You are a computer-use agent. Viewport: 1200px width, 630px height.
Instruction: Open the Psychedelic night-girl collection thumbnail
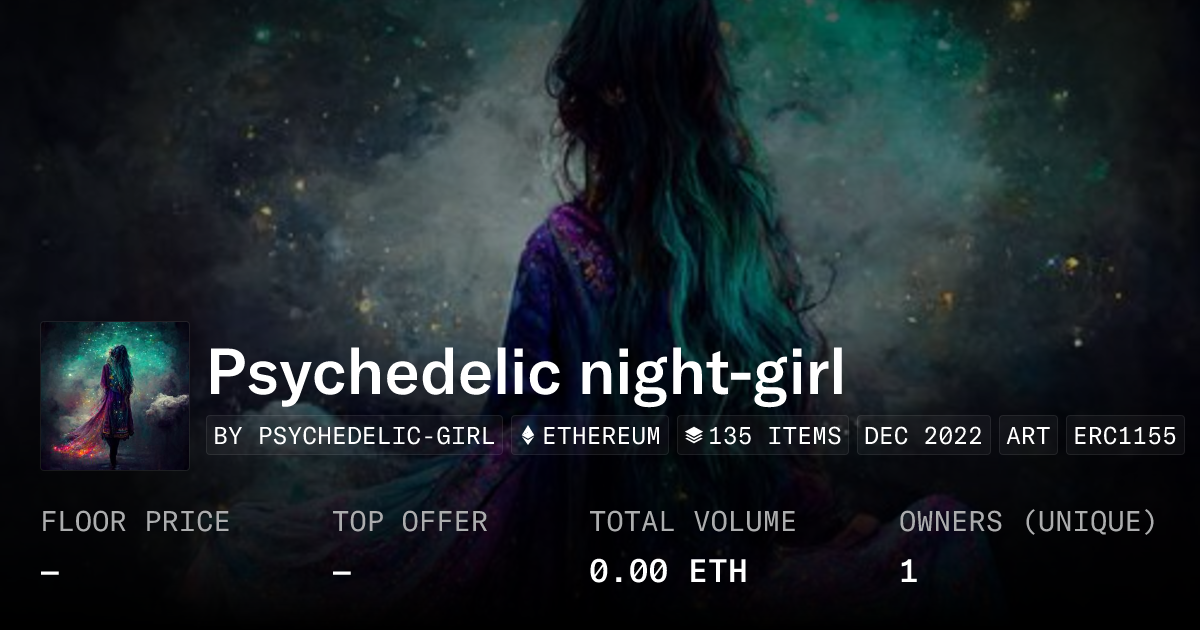click(115, 396)
